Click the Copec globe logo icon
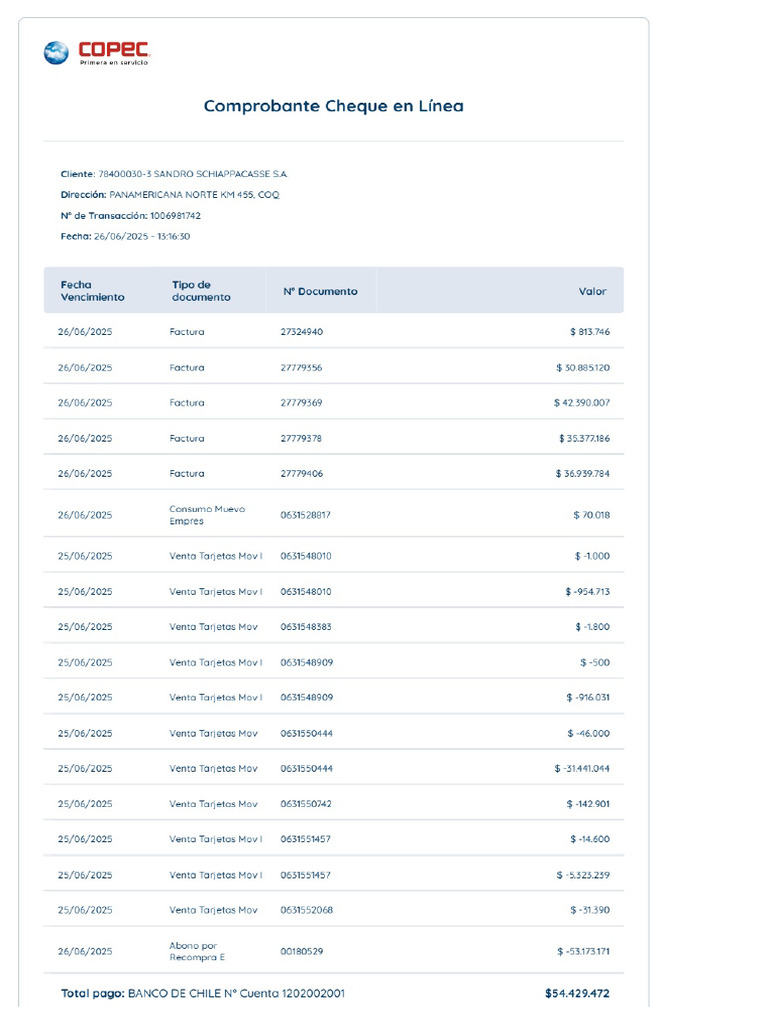The image size is (768, 1024). [x=56, y=52]
